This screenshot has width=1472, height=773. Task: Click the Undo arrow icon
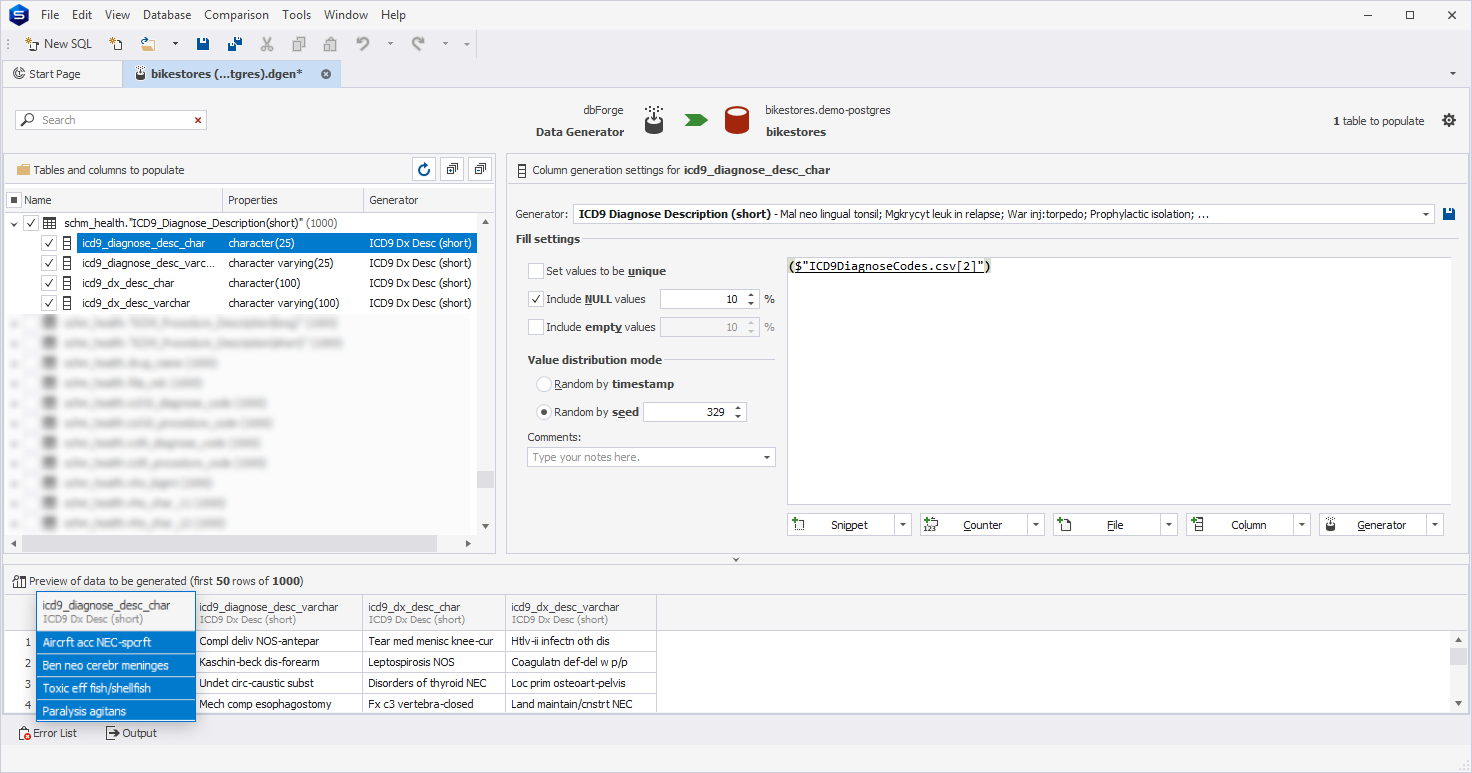tap(363, 44)
